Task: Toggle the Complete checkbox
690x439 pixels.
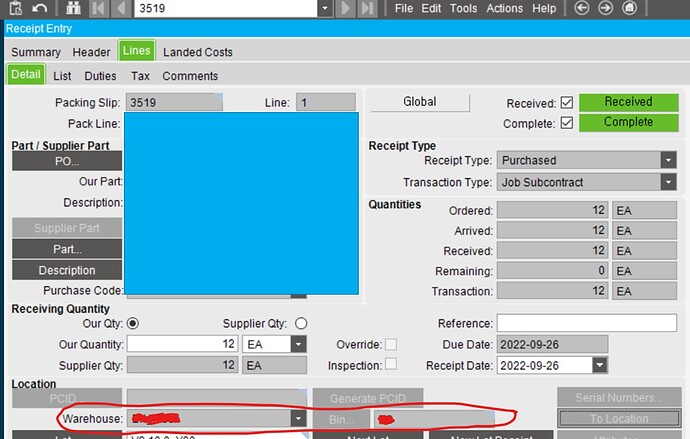Action: click(x=567, y=123)
